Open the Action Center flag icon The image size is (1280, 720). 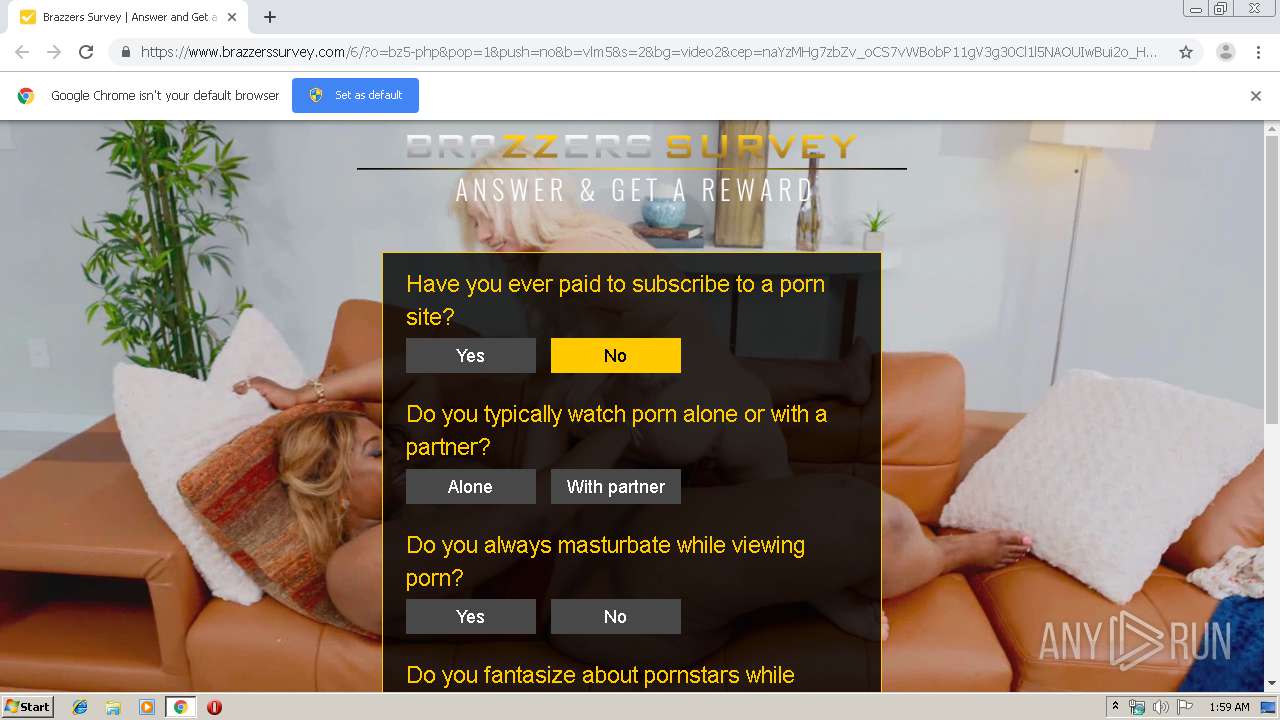(1185, 707)
